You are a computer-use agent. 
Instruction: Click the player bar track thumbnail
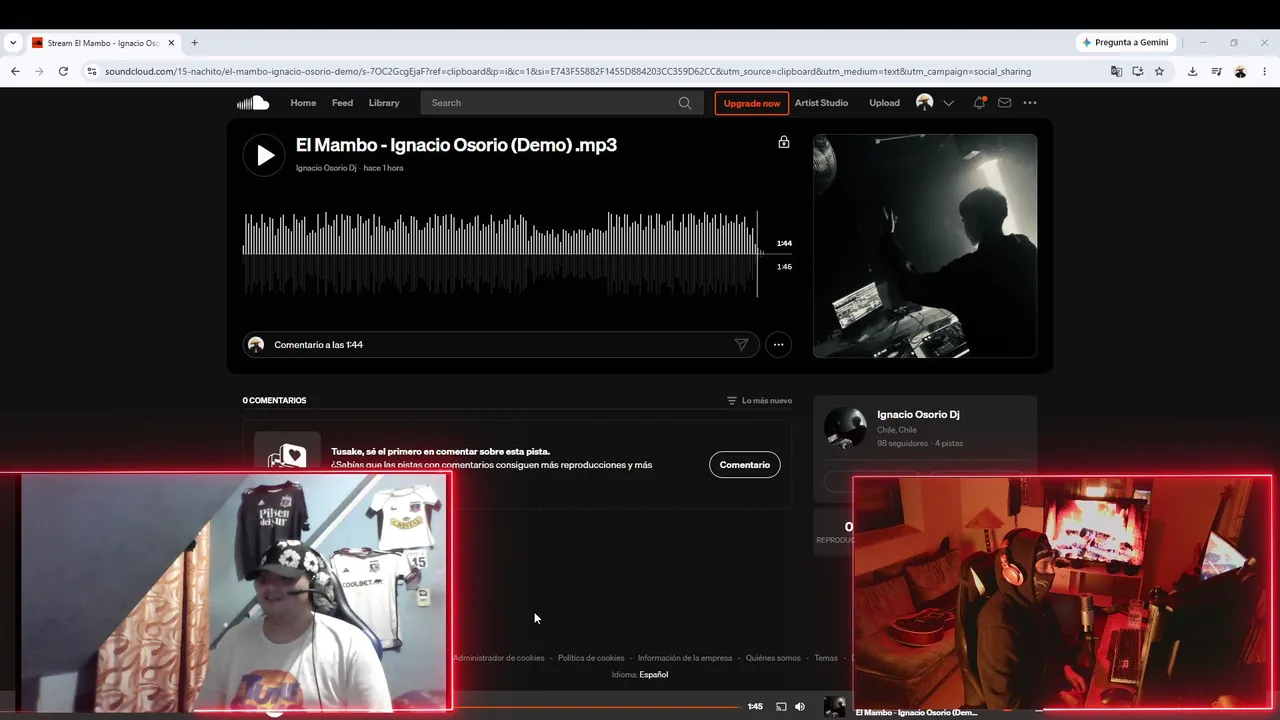[x=835, y=707]
